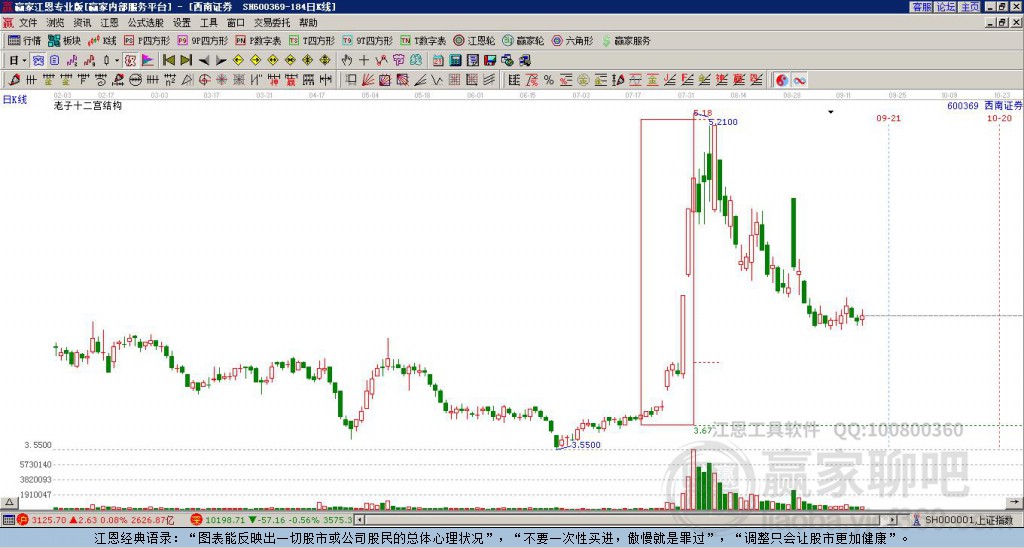
Task: Open the 浏览 menu
Action: coord(55,23)
